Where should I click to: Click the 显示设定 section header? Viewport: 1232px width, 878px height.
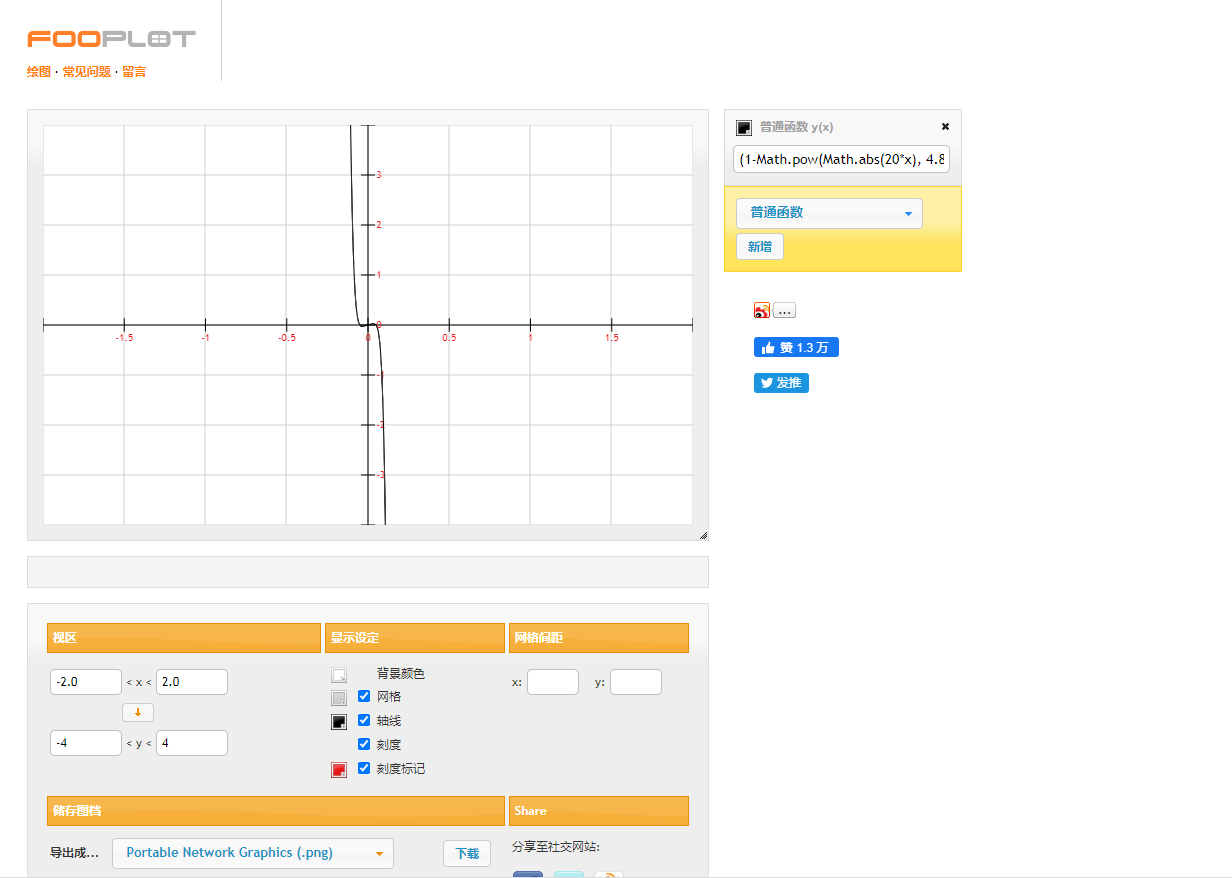(415, 638)
